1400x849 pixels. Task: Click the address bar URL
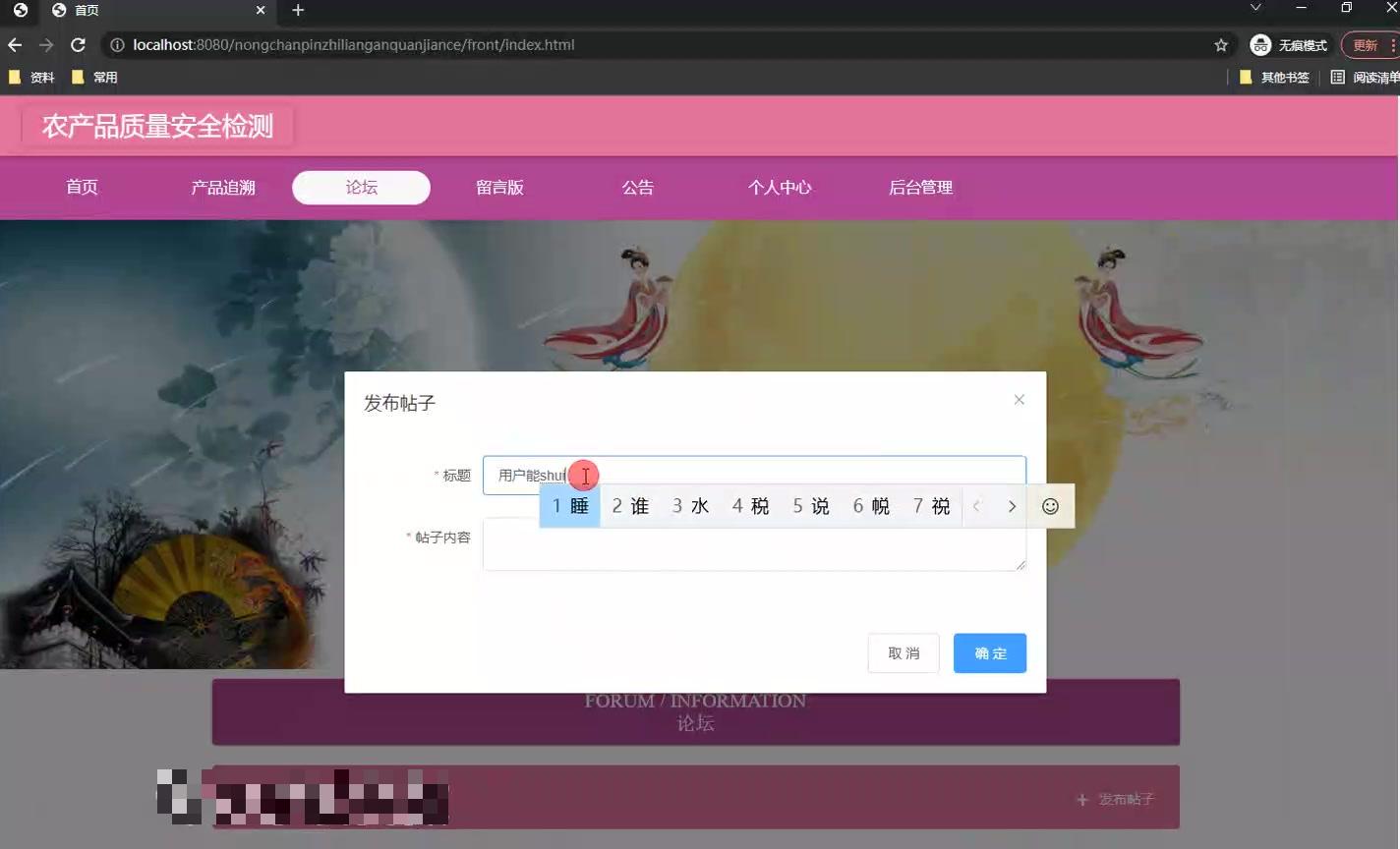(354, 45)
